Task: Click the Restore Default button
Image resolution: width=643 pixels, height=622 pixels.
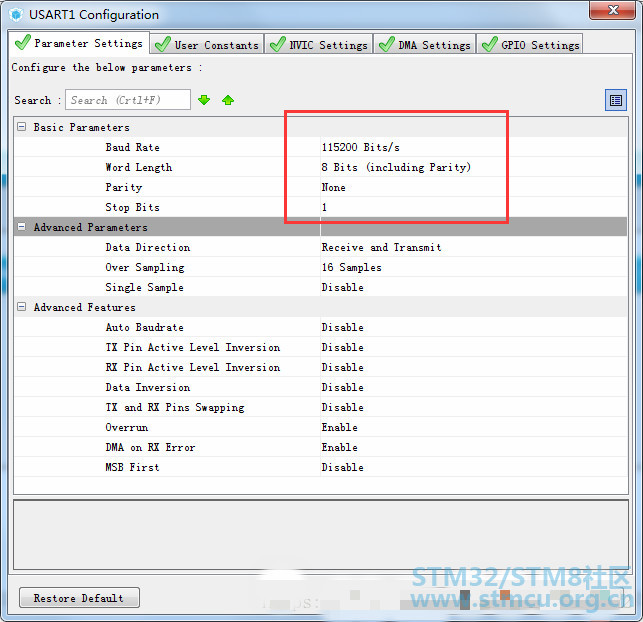Action: (79, 598)
